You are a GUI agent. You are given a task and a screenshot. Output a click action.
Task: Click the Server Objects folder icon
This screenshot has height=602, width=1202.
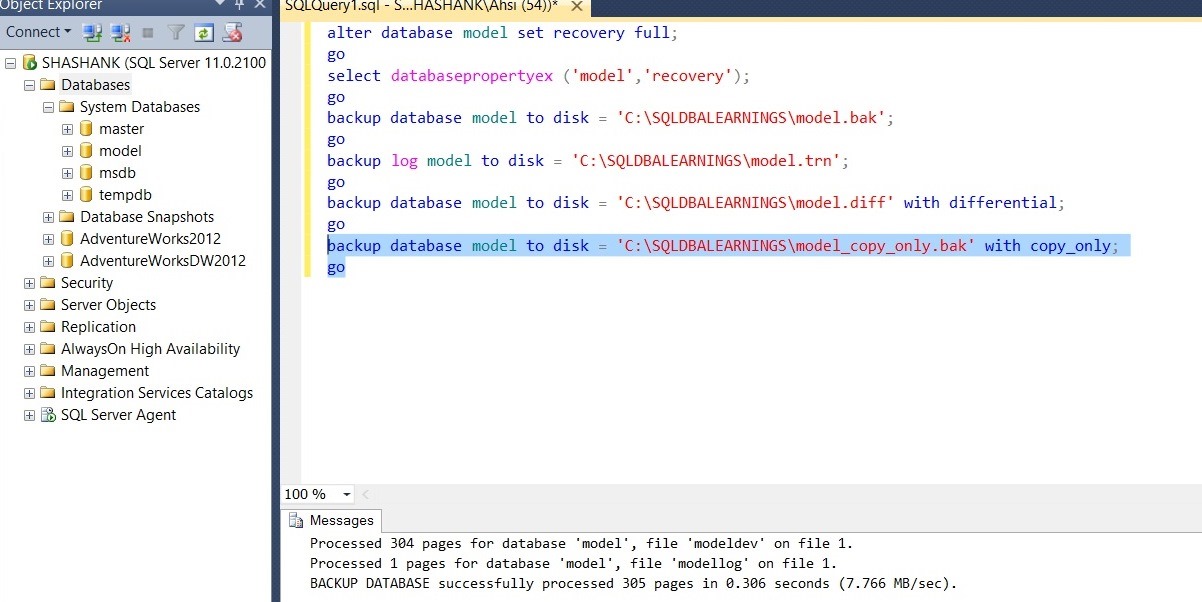tap(48, 305)
